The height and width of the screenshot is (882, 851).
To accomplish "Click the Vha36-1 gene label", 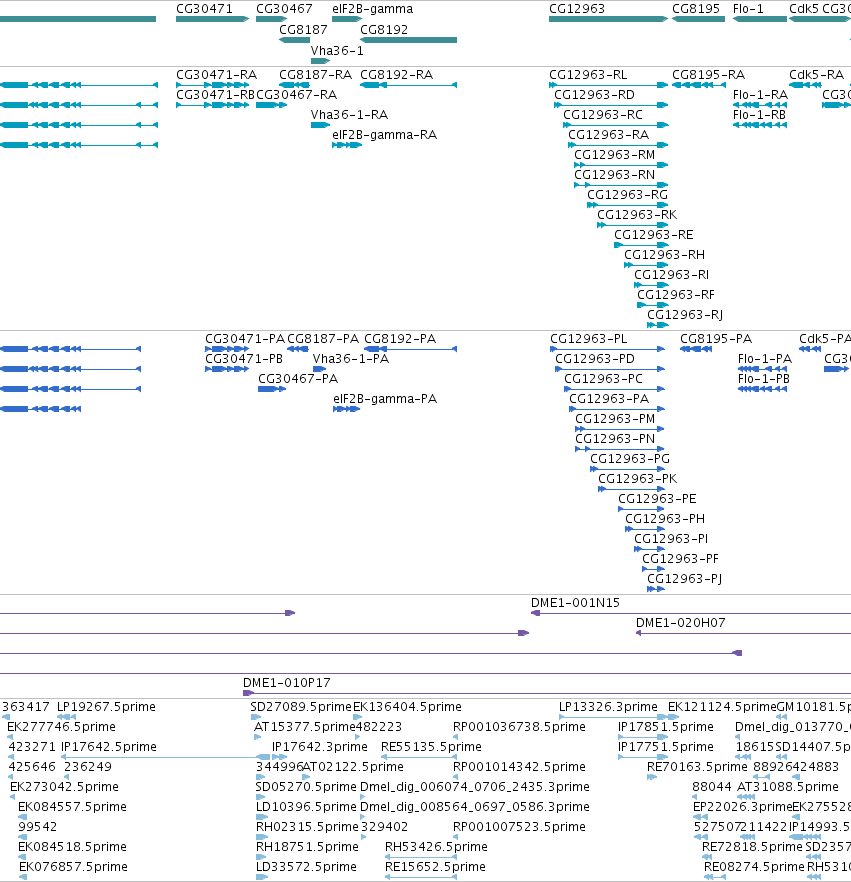I will tap(337, 51).
